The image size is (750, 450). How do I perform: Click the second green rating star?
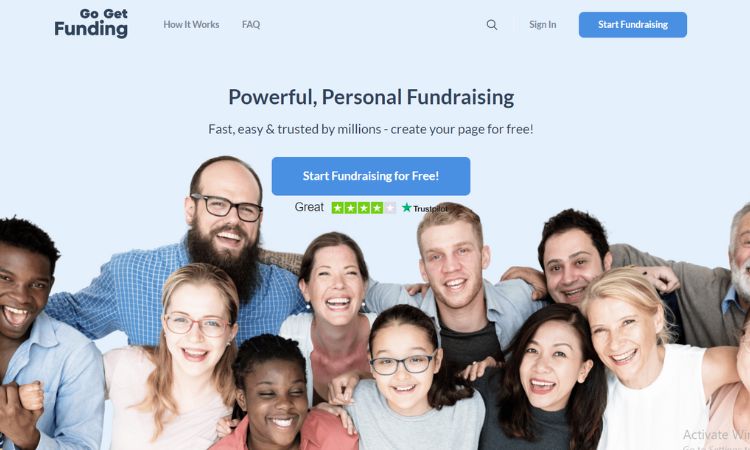(351, 208)
